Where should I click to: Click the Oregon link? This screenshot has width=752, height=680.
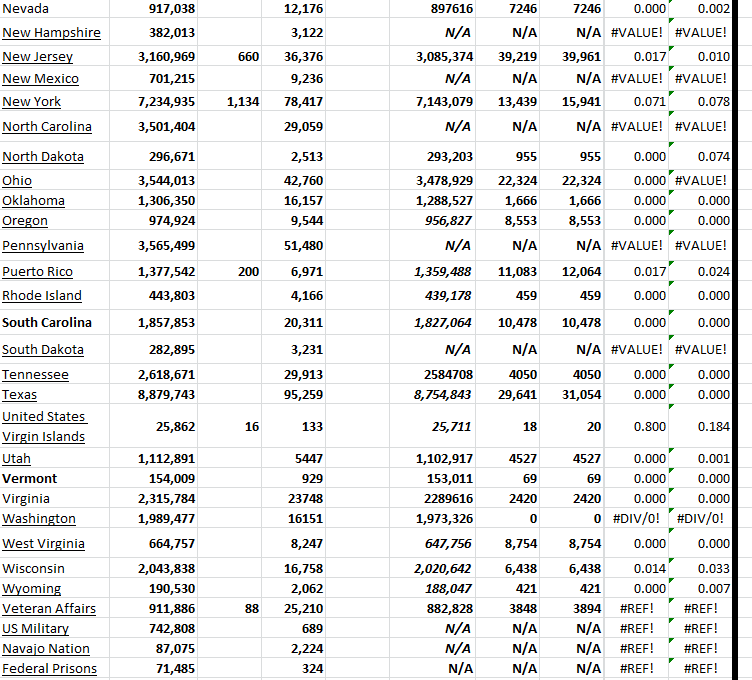tap(24, 221)
